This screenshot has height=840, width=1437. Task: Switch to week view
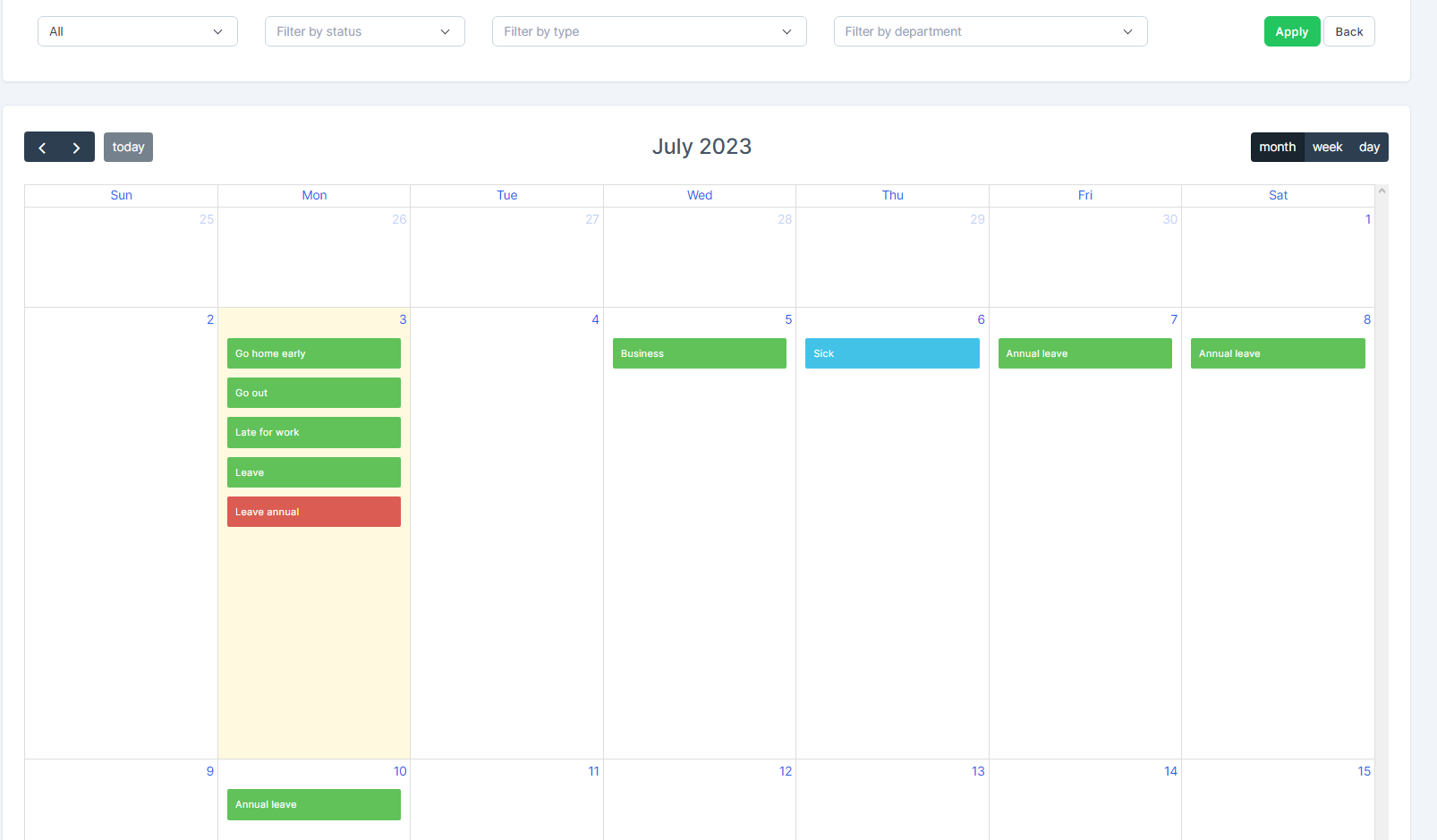[x=1327, y=148]
